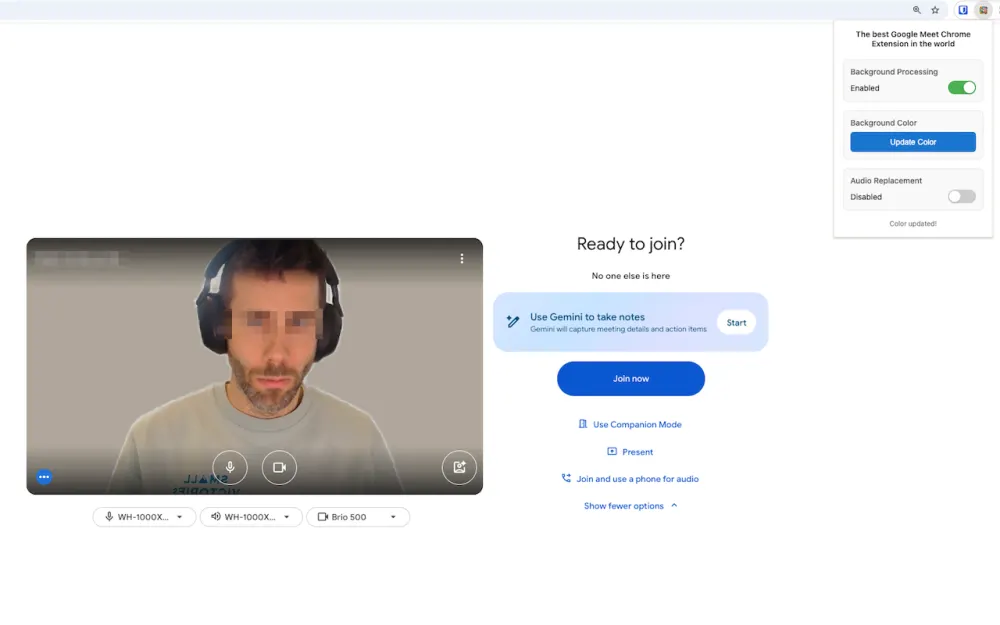Click the 'Background Processing' label
1000x625 pixels.
coord(893,71)
